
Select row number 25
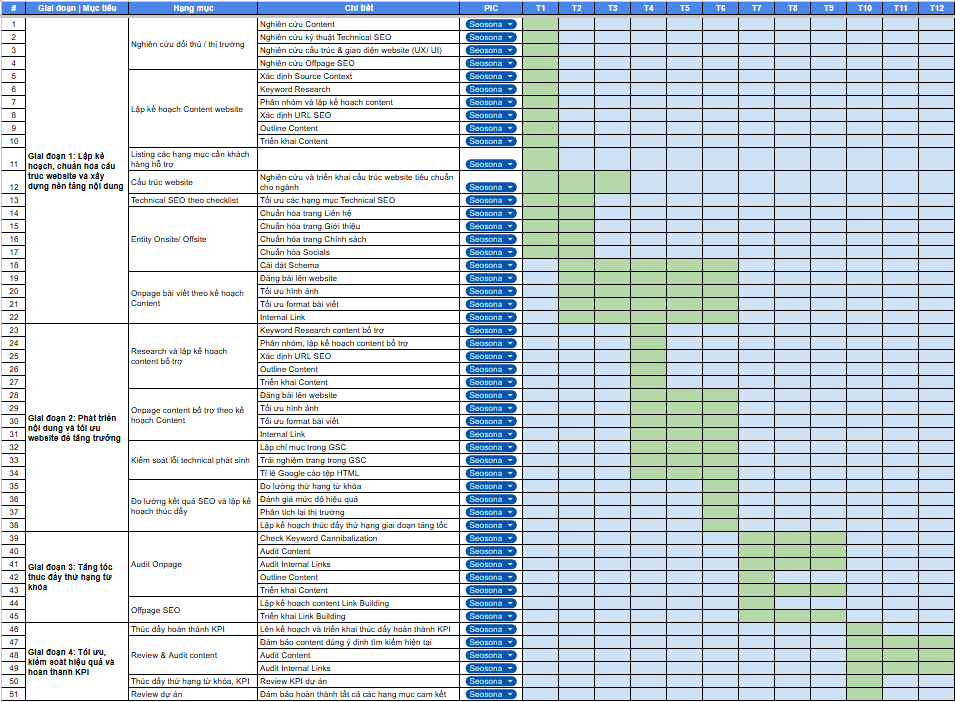[x=13, y=356]
